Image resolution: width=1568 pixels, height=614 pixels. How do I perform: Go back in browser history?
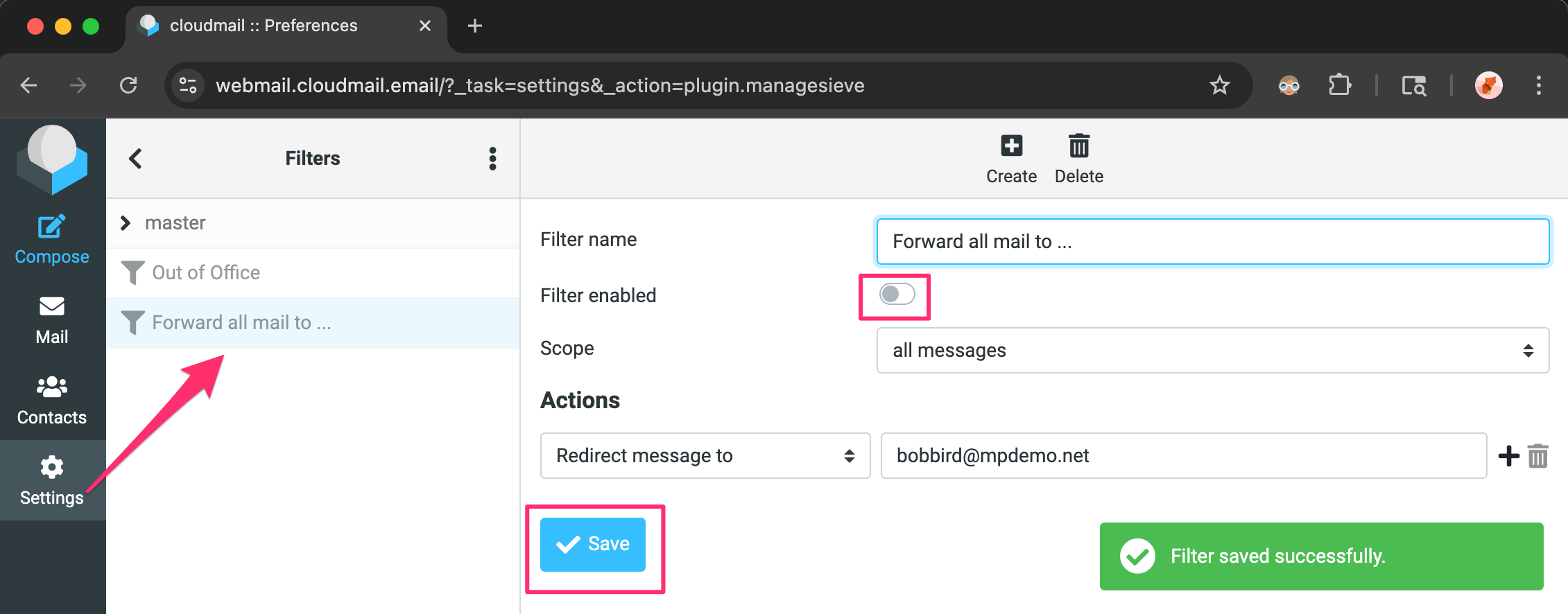[x=28, y=85]
